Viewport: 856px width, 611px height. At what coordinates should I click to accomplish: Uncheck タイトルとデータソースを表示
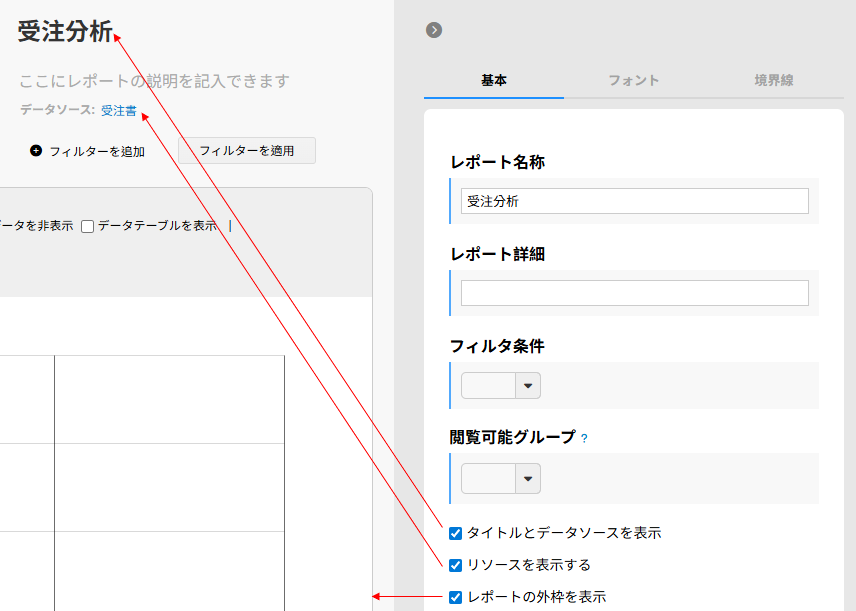point(456,533)
